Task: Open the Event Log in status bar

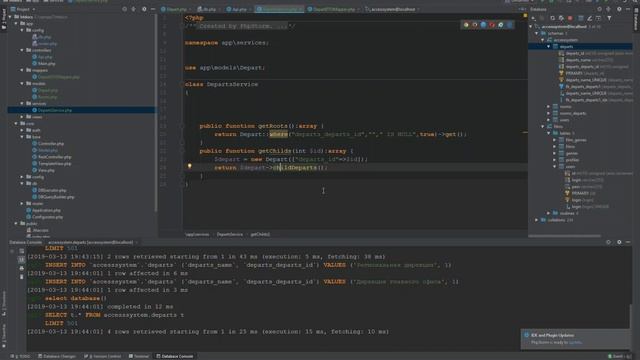Action: (x=616, y=356)
